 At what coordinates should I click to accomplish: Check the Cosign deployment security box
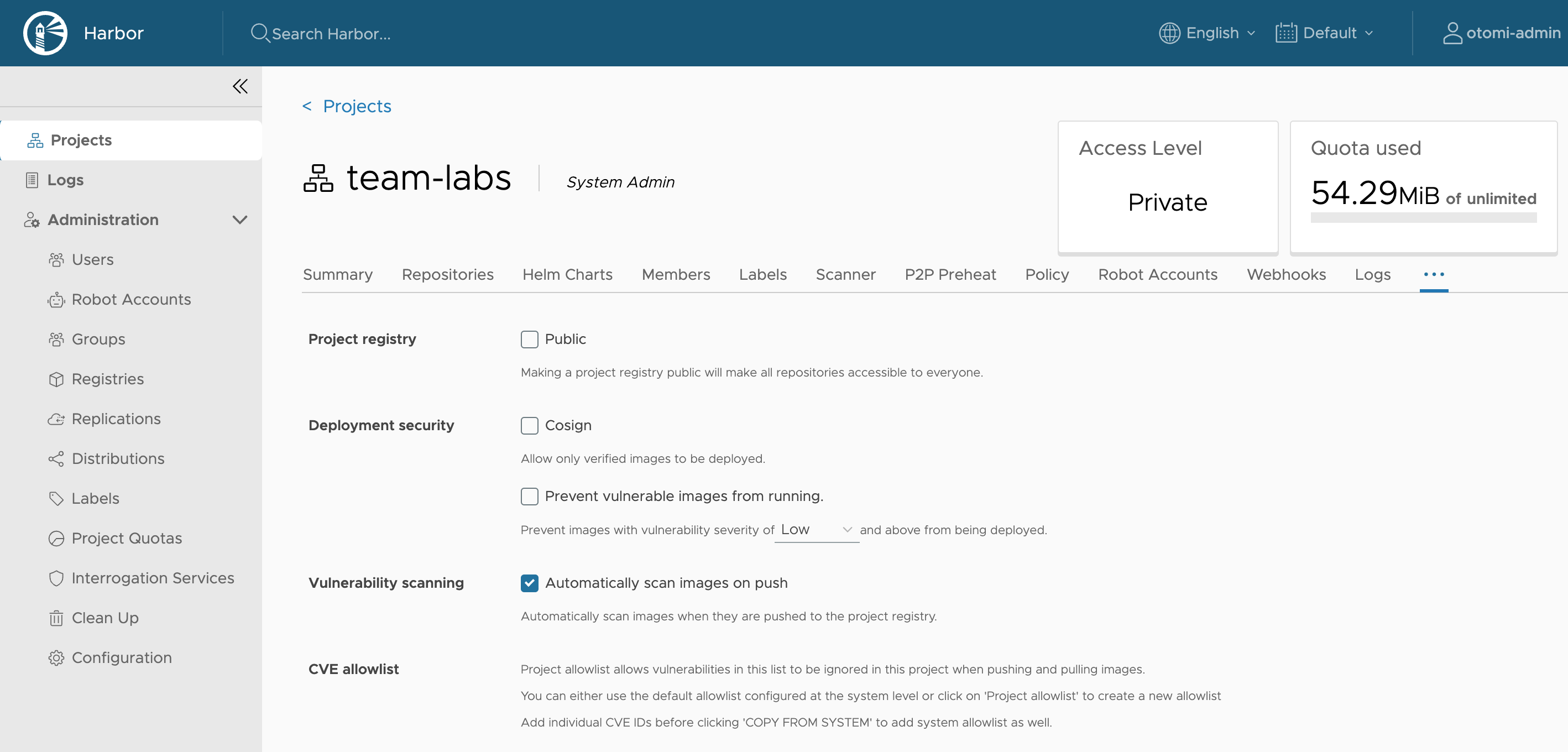point(529,426)
